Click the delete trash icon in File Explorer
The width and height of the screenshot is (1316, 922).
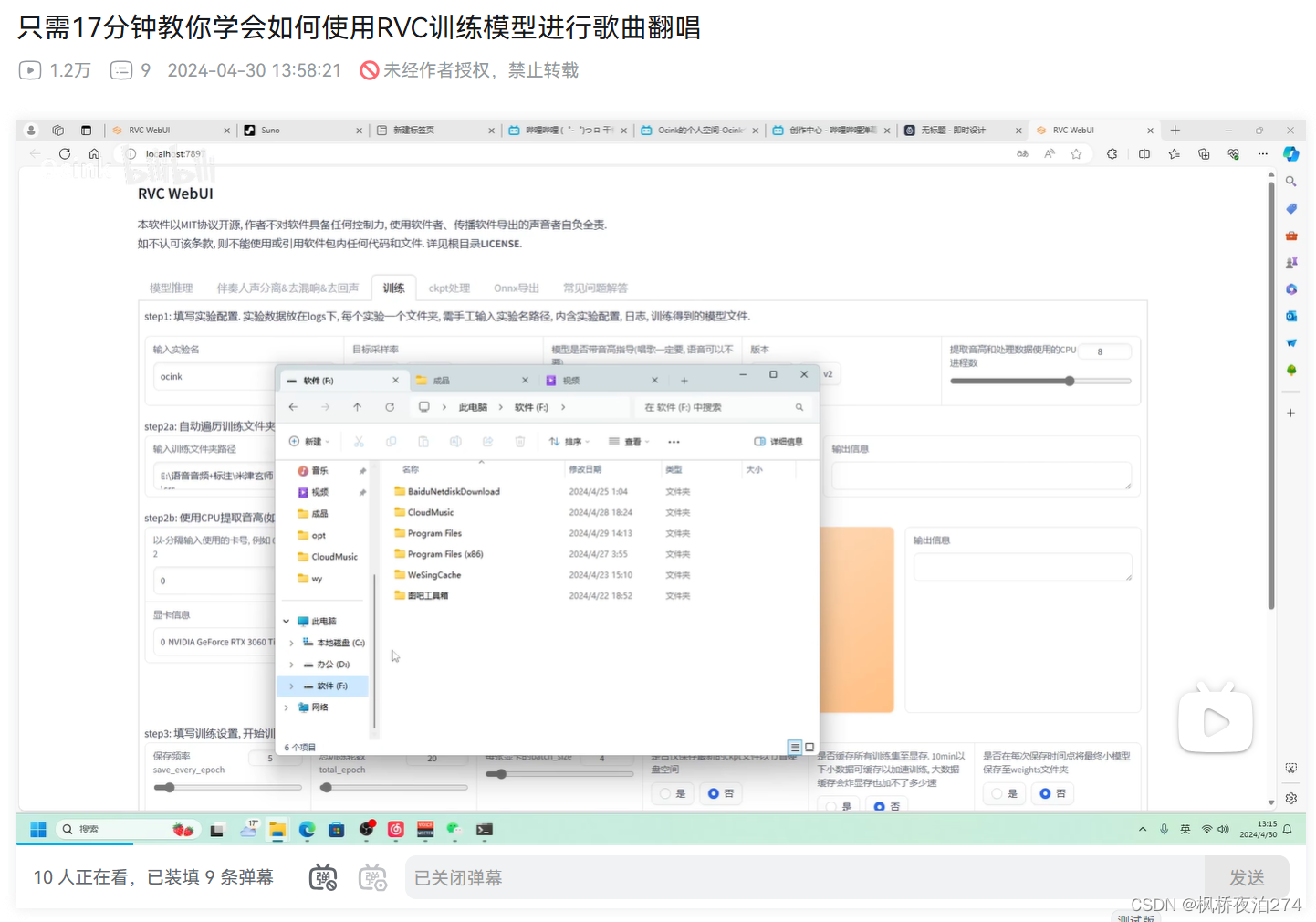pyautogui.click(x=520, y=442)
